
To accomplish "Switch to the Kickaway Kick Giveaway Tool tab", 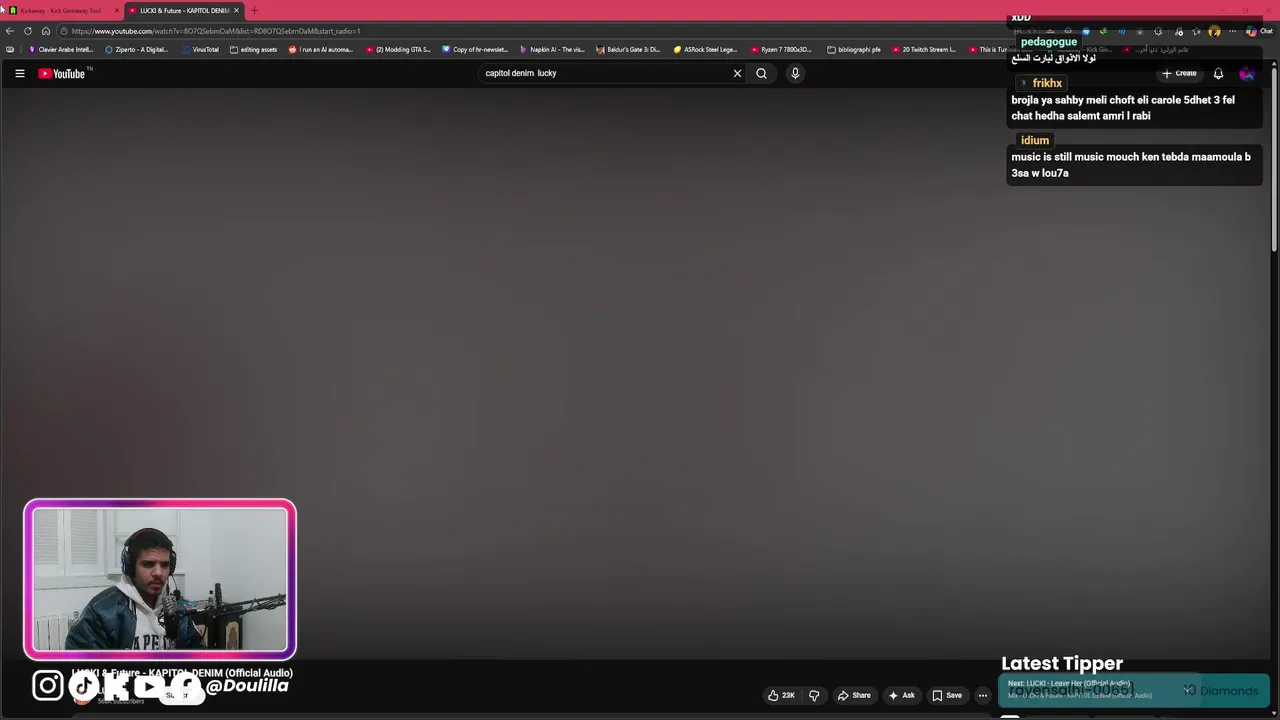I will tap(60, 10).
